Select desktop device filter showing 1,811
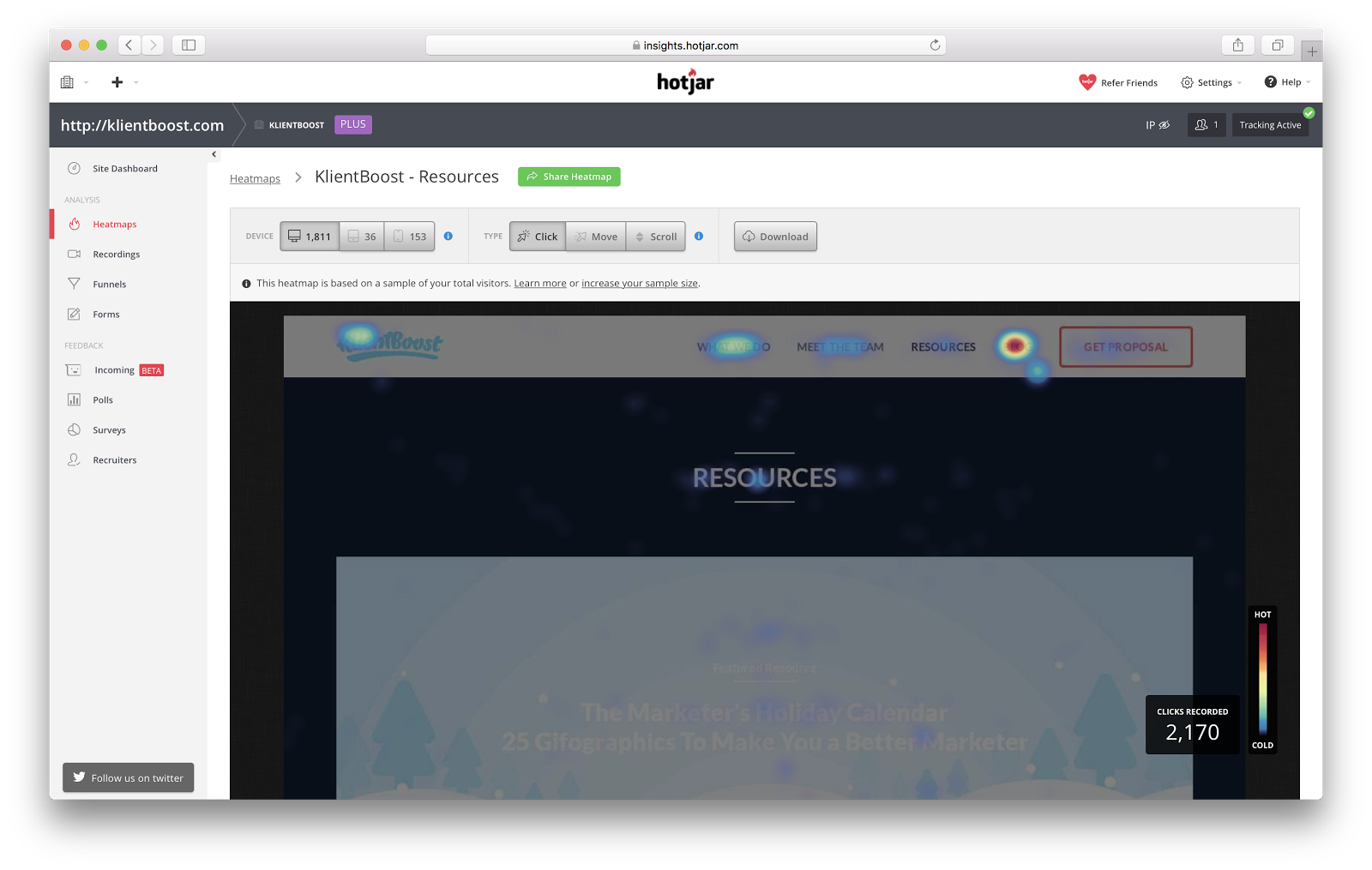Viewport: 1372px width, 870px height. [x=310, y=237]
